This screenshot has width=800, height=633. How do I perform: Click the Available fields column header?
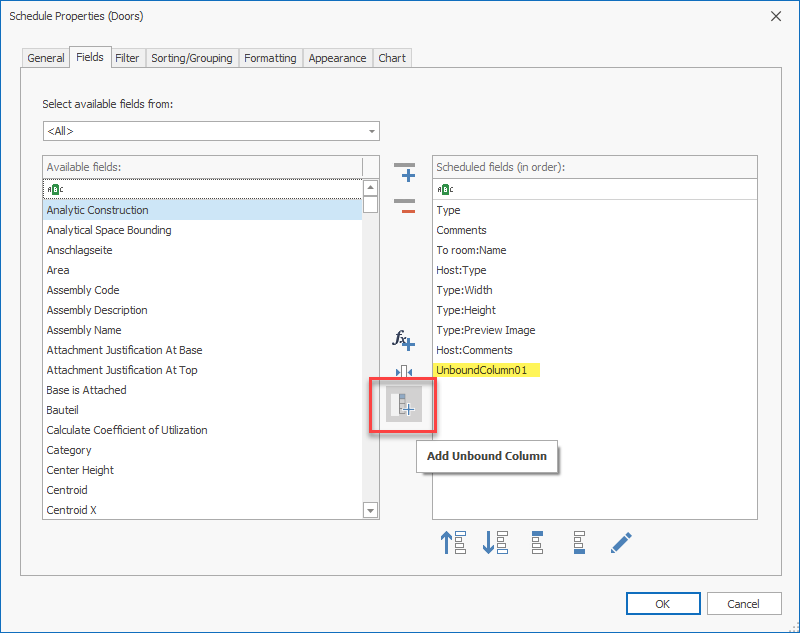click(x=203, y=167)
